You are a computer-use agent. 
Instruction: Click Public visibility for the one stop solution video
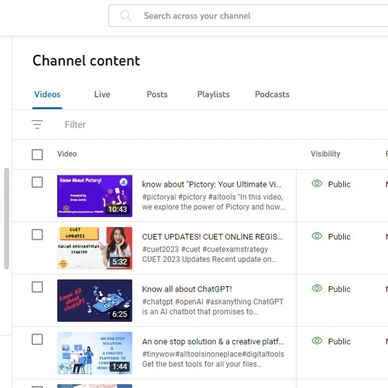coord(339,342)
